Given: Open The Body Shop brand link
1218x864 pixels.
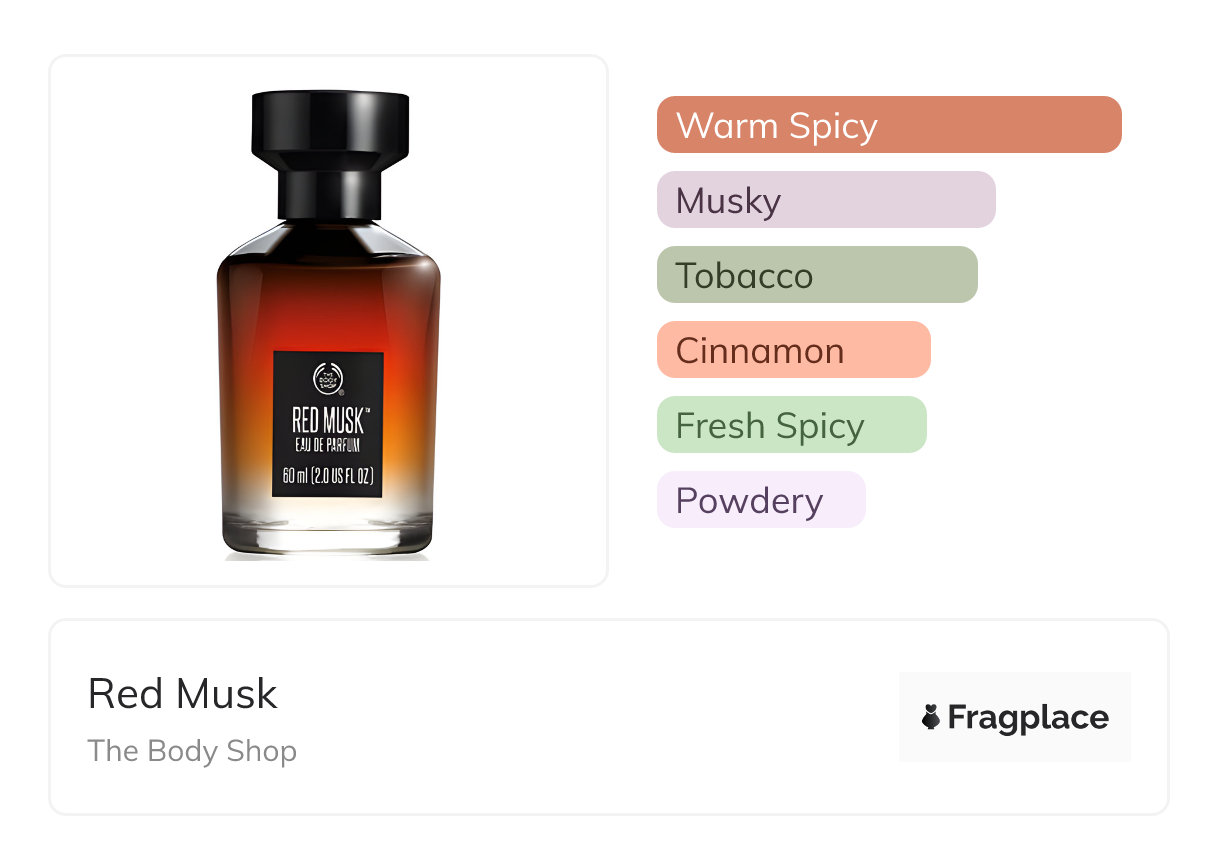Looking at the screenshot, I should click(x=192, y=751).
